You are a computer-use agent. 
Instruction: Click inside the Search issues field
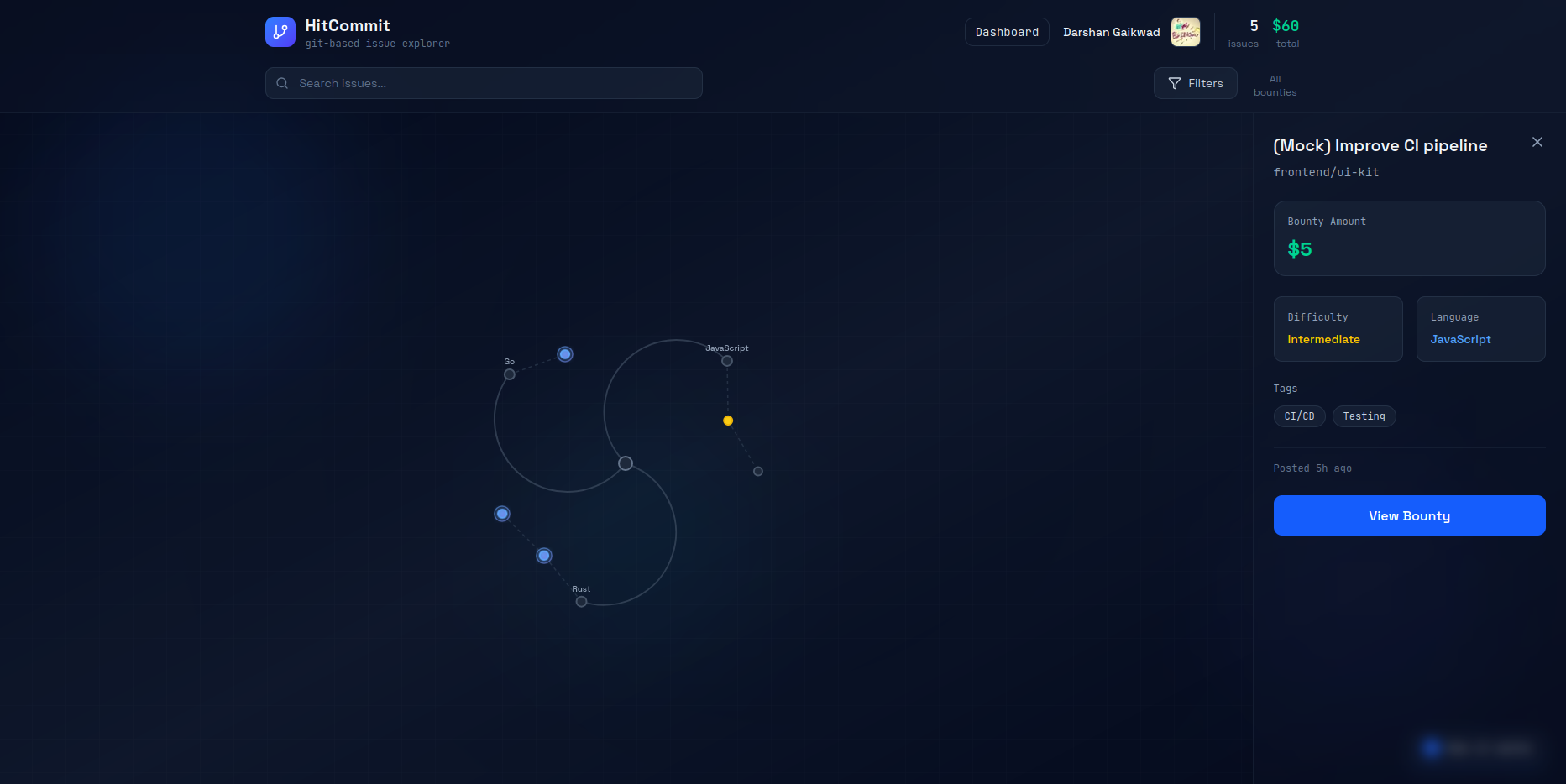click(483, 83)
